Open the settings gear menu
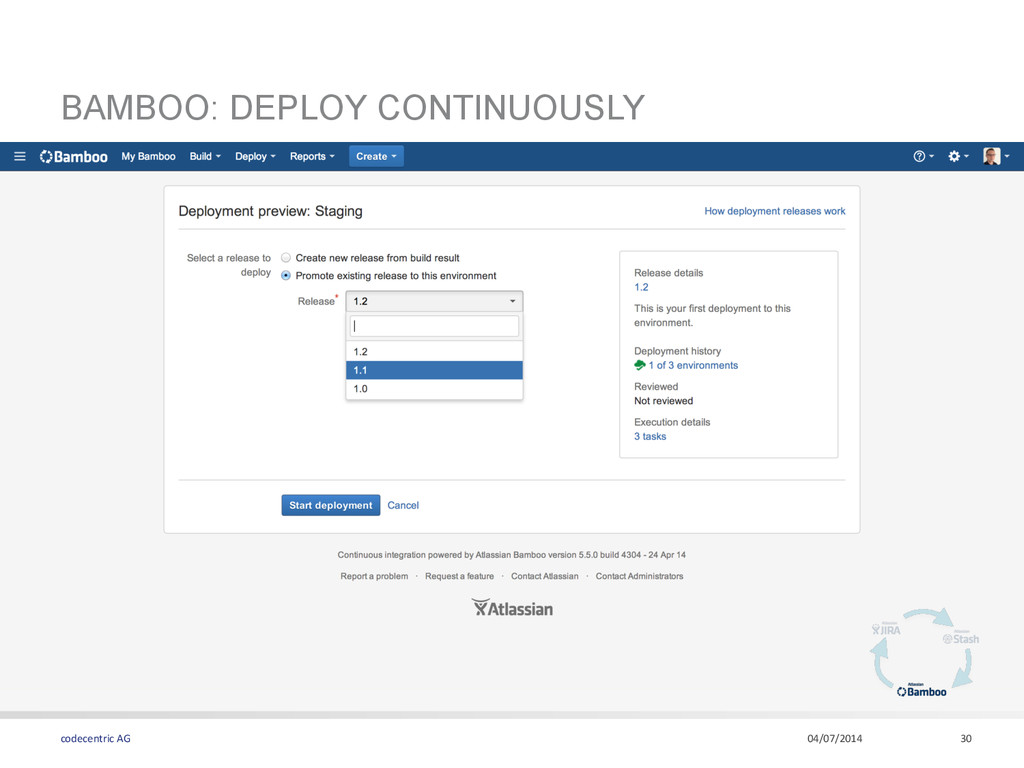The height and width of the screenshot is (768, 1024). pyautogui.click(x=958, y=156)
